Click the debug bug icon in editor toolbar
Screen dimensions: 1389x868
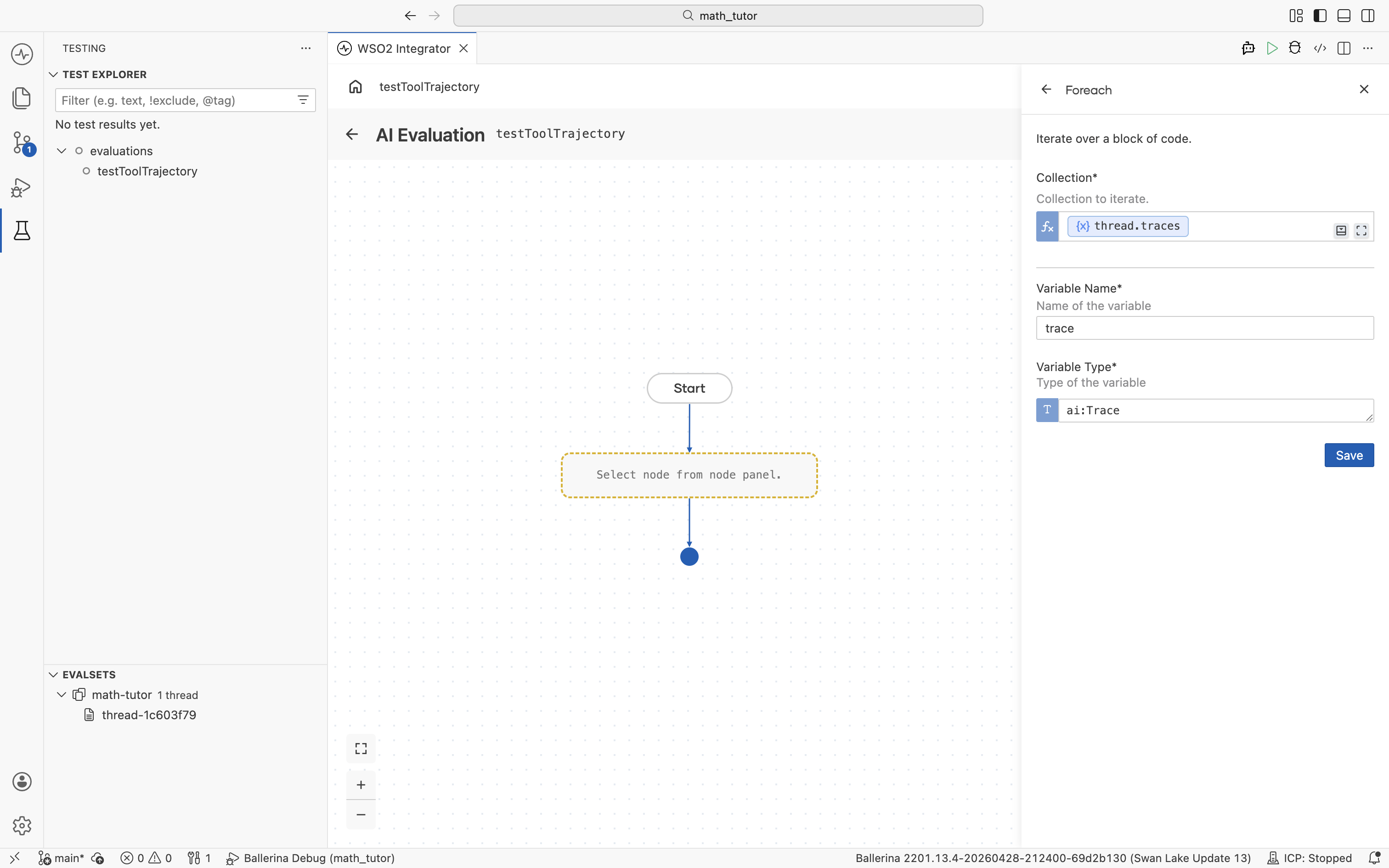(x=1295, y=48)
